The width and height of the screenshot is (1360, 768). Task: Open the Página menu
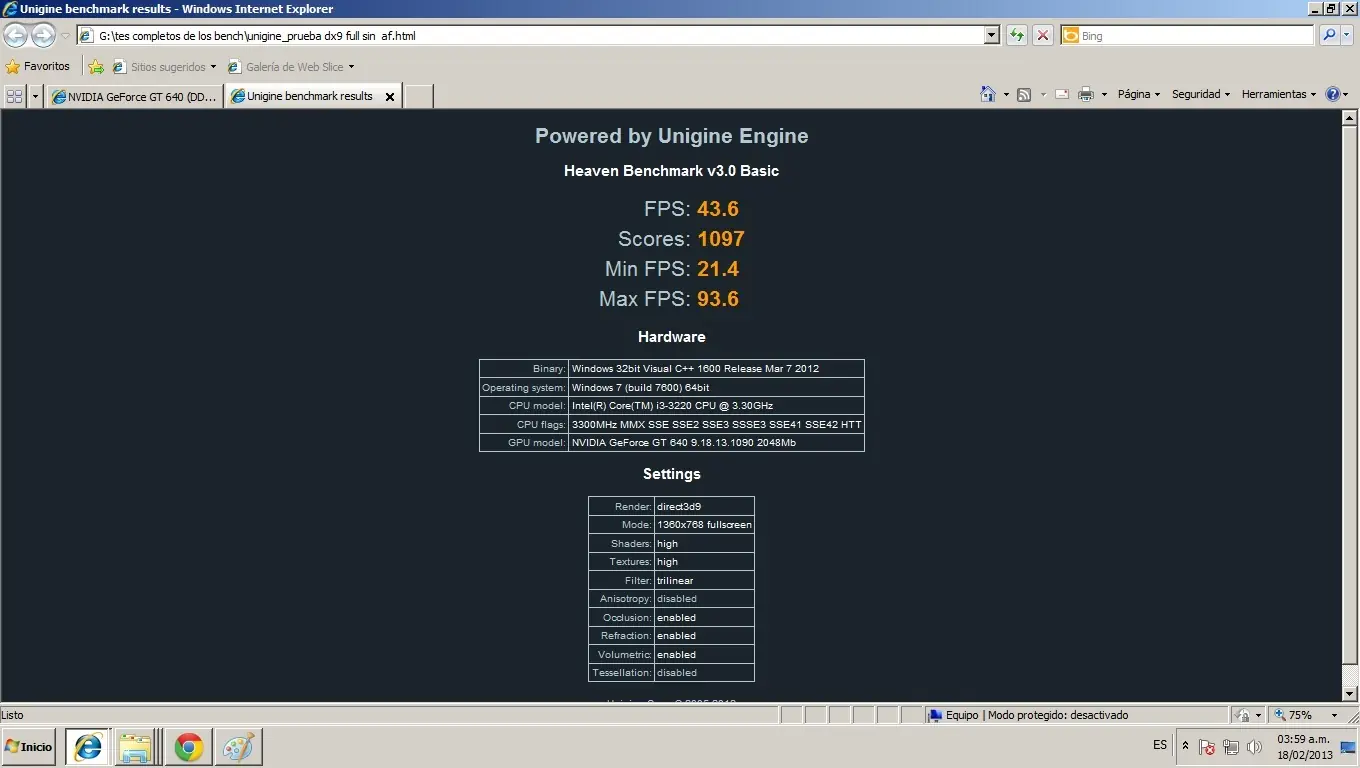pos(1139,94)
